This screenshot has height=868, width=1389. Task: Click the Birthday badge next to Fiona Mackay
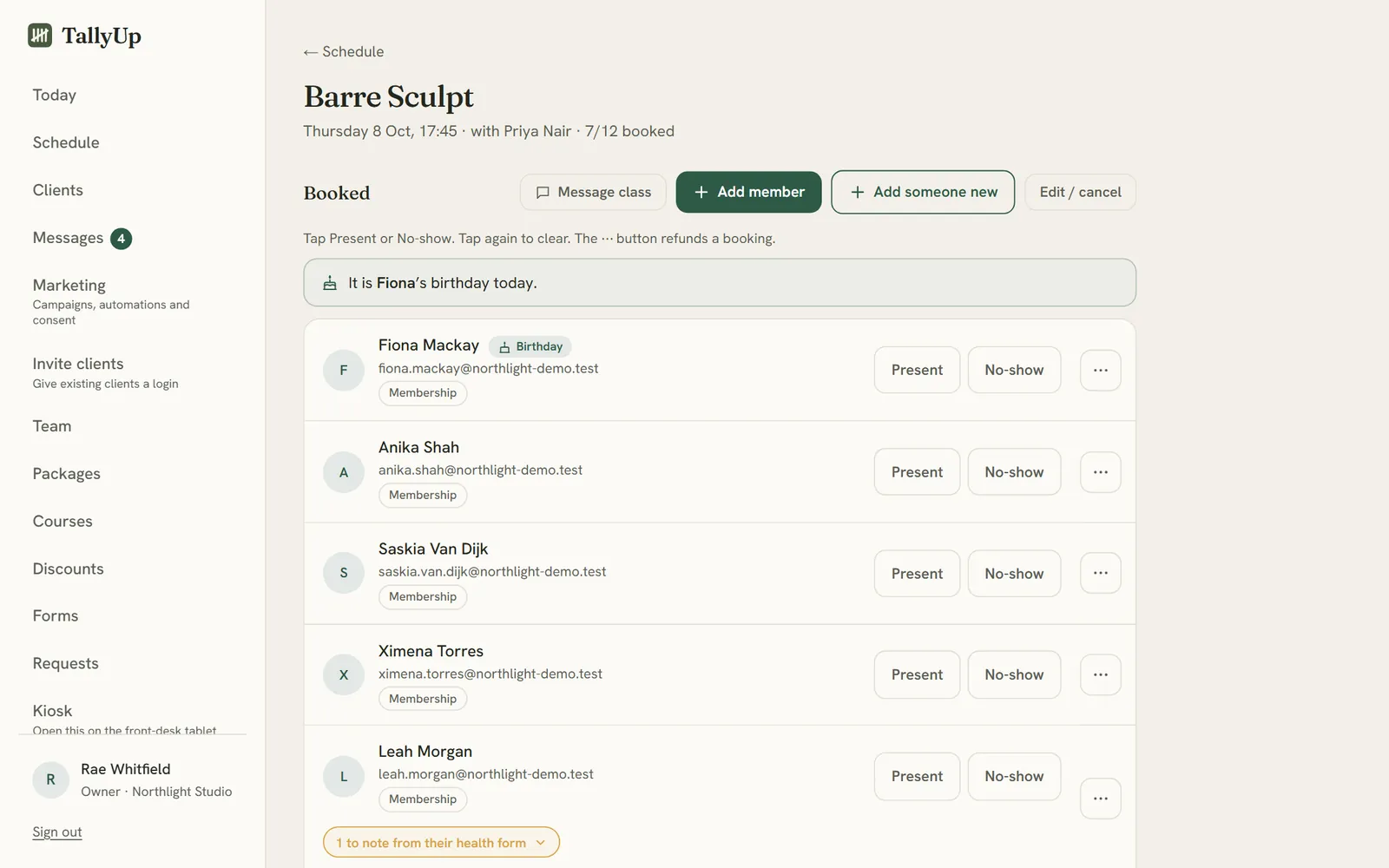[530, 346]
